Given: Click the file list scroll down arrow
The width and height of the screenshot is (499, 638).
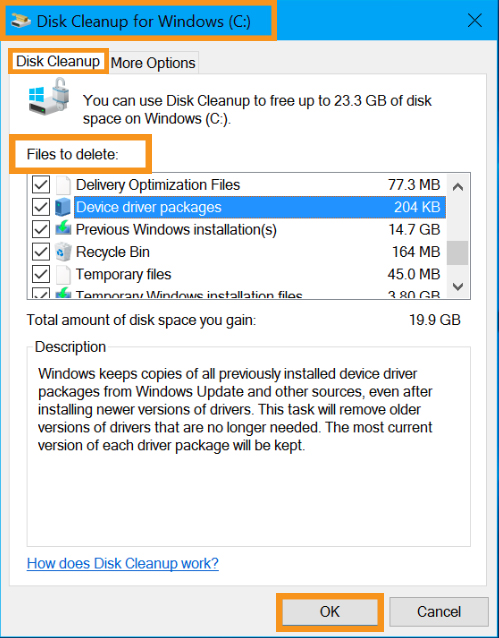Looking at the screenshot, I should (x=458, y=287).
